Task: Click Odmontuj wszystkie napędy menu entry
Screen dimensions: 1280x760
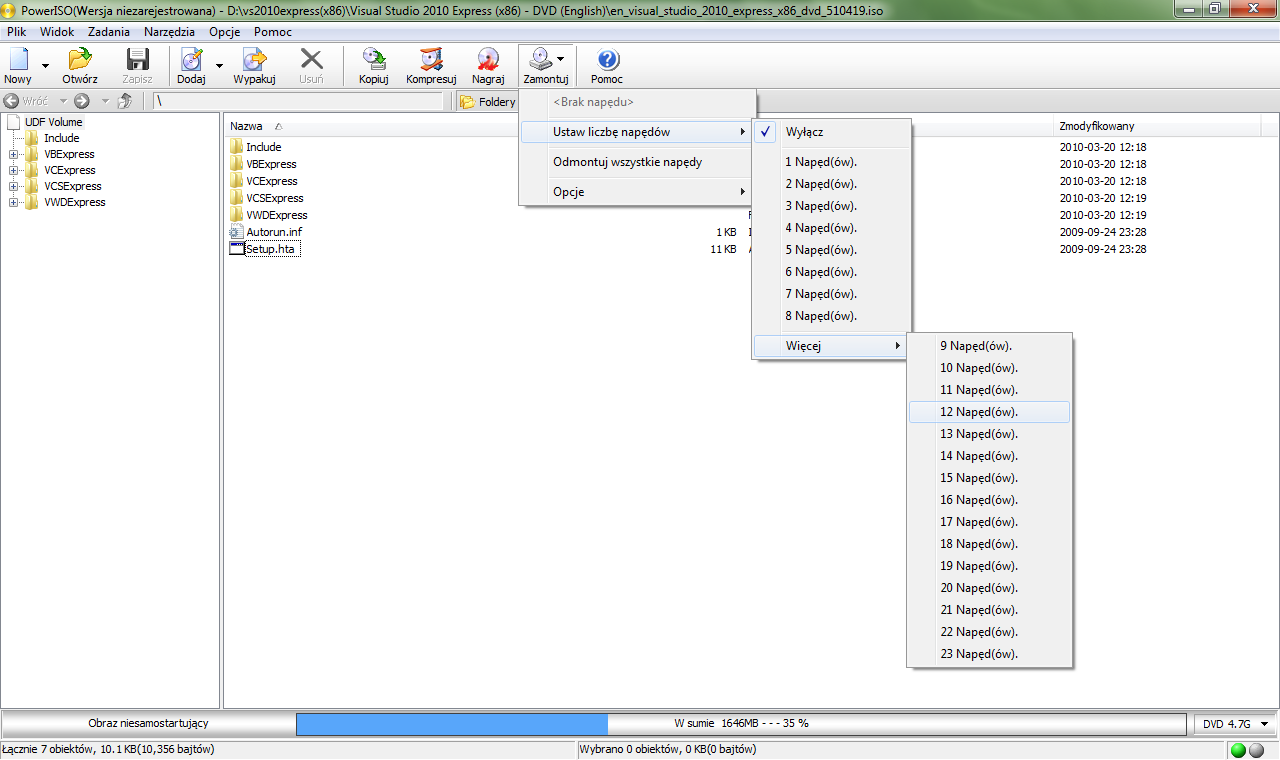Action: (627, 162)
